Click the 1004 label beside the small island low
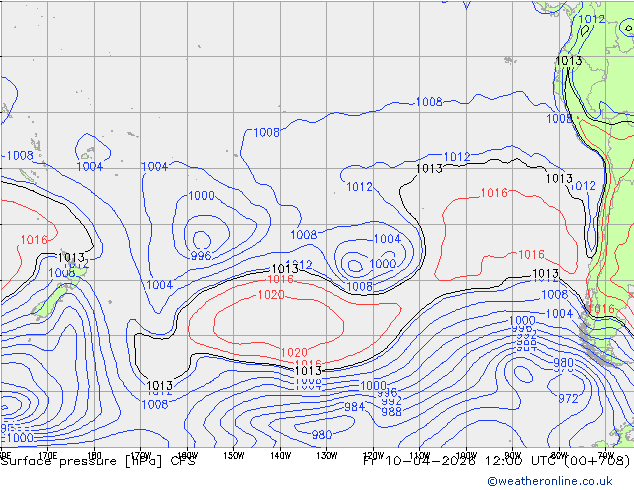Image resolution: width=634 pixels, height=490 pixels. (x=90, y=167)
